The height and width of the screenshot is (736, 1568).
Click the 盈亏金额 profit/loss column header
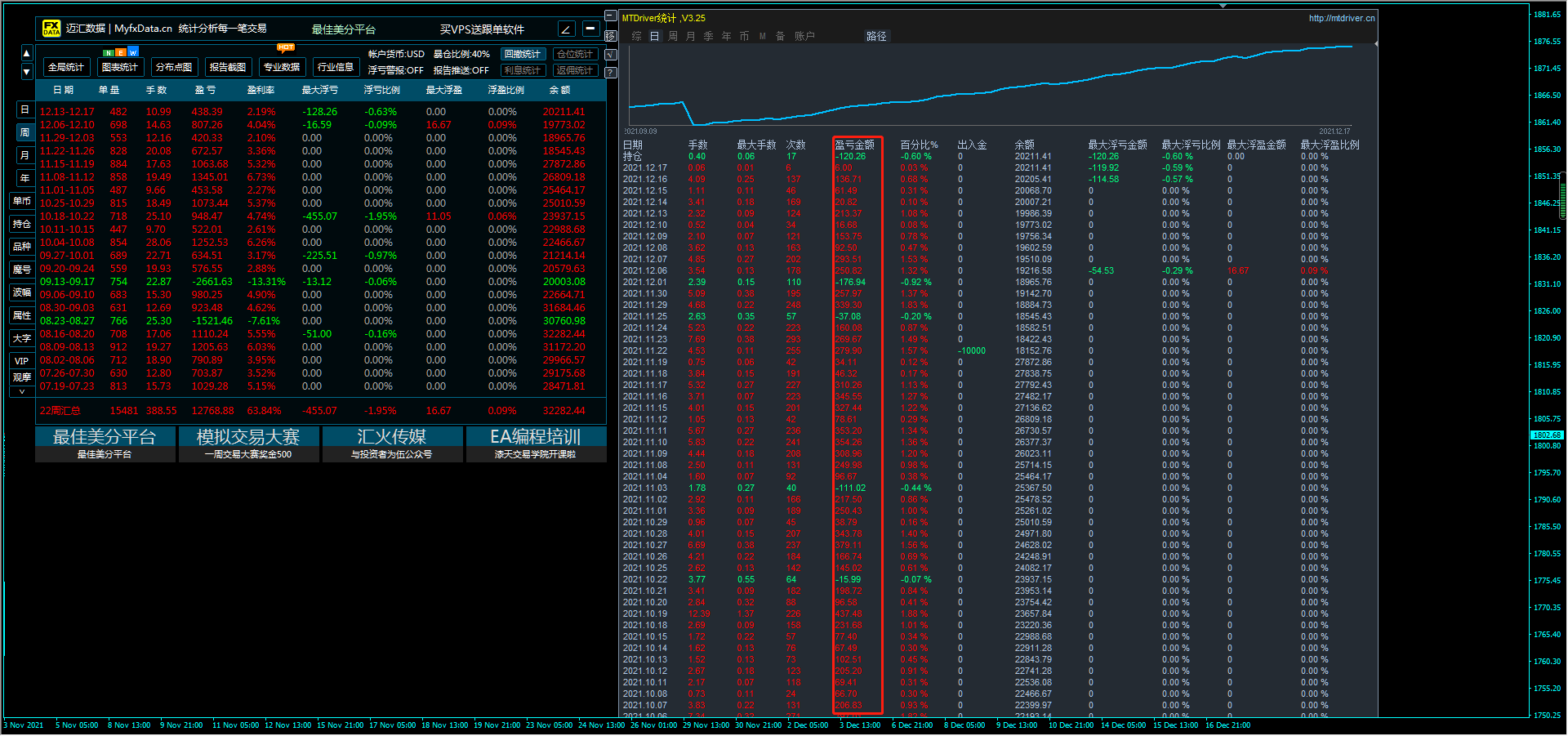click(x=855, y=145)
